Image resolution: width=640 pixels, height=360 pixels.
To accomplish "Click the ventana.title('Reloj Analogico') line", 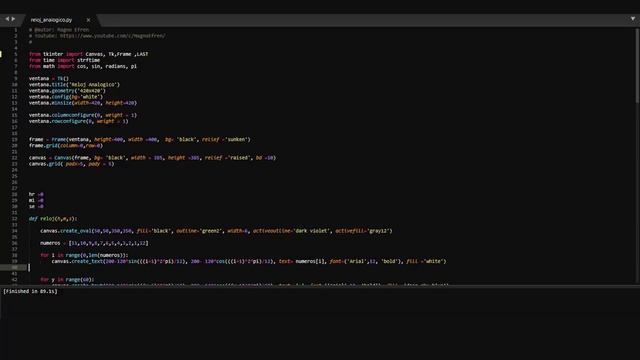I will click(x=74, y=84).
